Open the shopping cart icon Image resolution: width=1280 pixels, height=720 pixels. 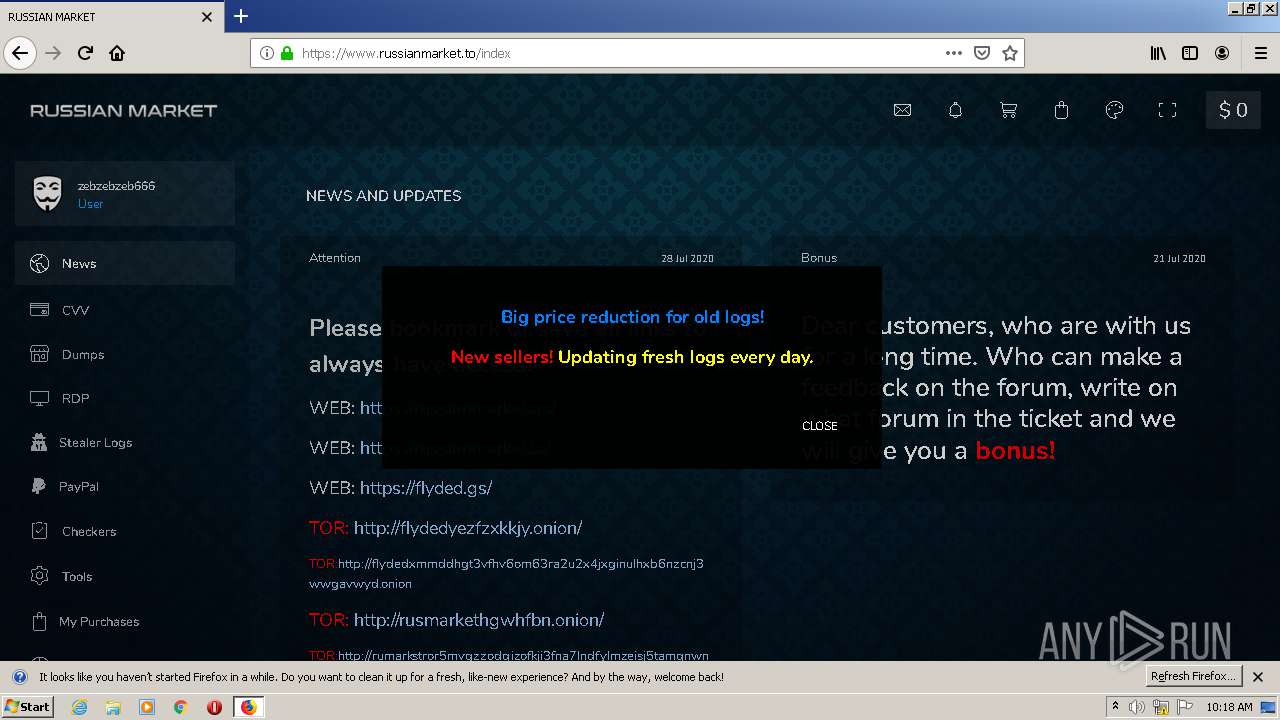point(1008,110)
